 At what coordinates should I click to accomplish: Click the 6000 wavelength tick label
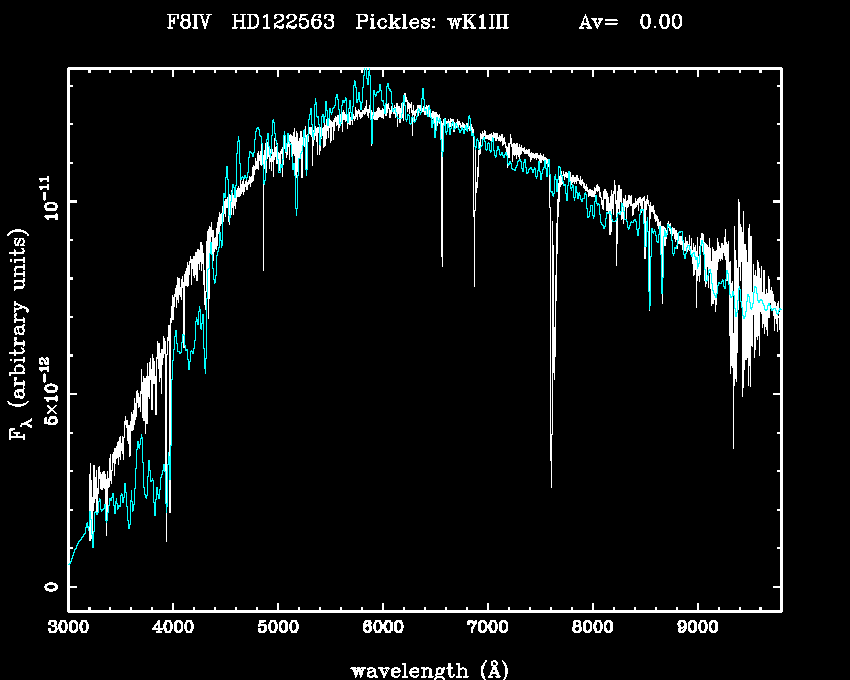pyautogui.click(x=383, y=629)
